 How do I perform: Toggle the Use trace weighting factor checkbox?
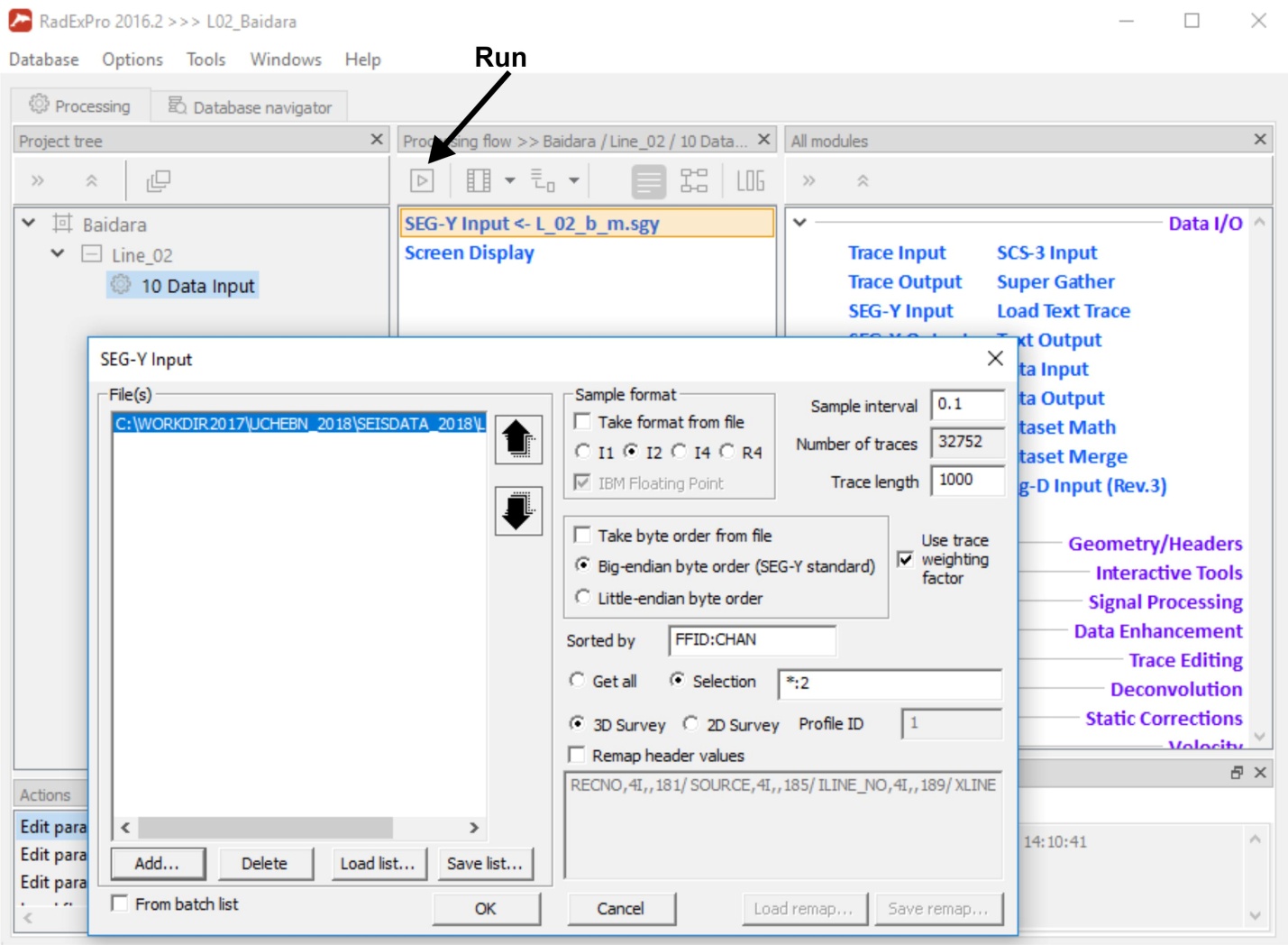coord(906,559)
